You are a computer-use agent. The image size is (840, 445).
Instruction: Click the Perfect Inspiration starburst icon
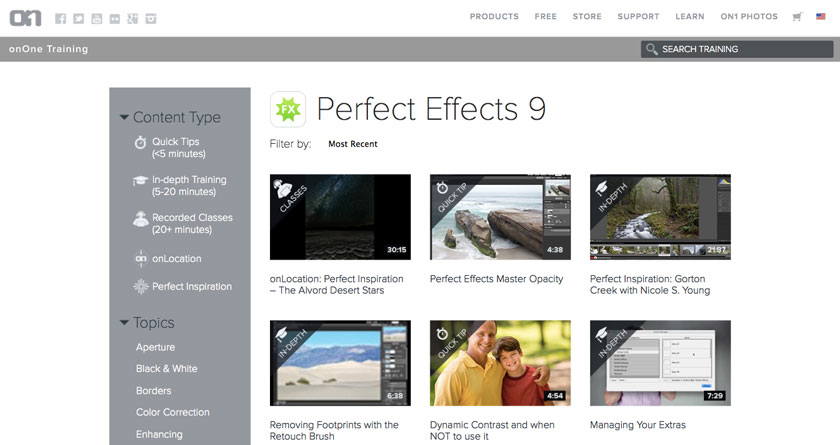[140, 286]
